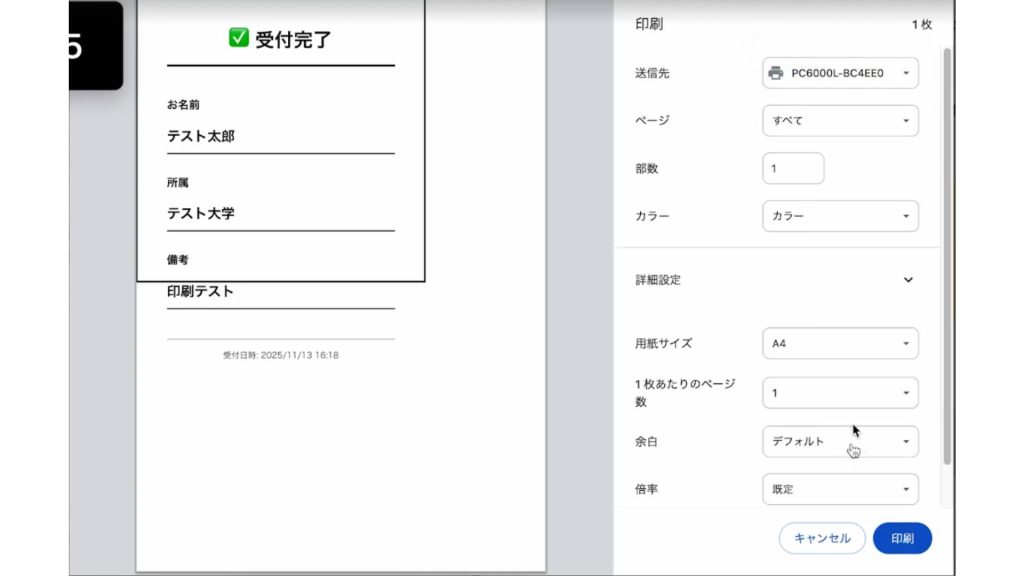Click the テスト太郎 name in the preview
Screen dimensions: 1024x576
click(201, 136)
